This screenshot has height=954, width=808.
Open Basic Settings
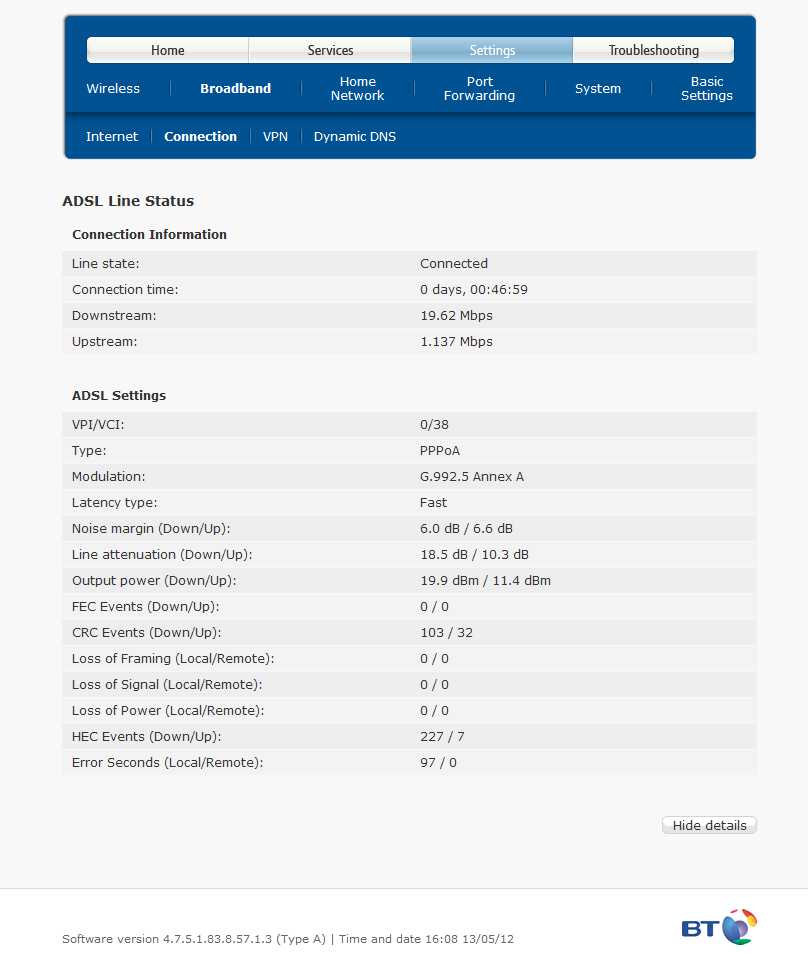point(706,88)
